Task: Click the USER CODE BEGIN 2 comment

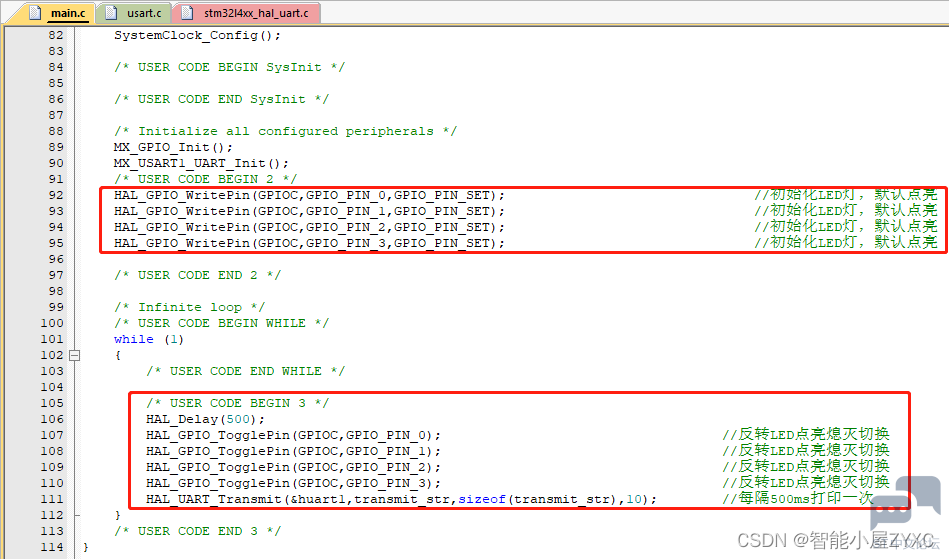Action: coord(205,179)
